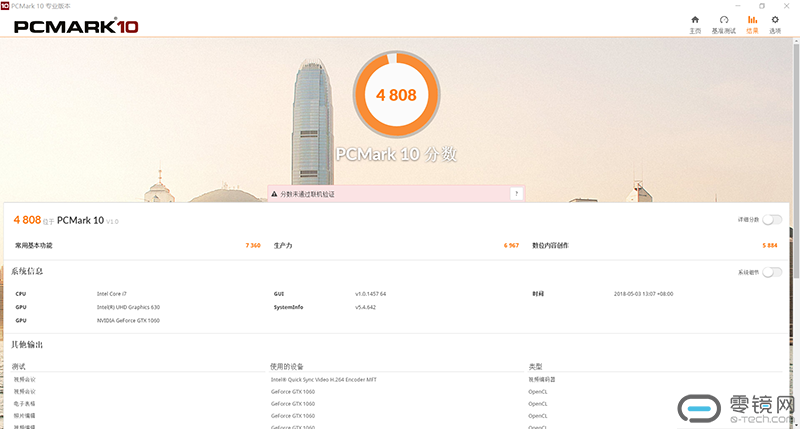Viewport: 800px width, 429px height.
Task: Click the PCMark 10 分数 caption under the ring
Action: coord(396,154)
